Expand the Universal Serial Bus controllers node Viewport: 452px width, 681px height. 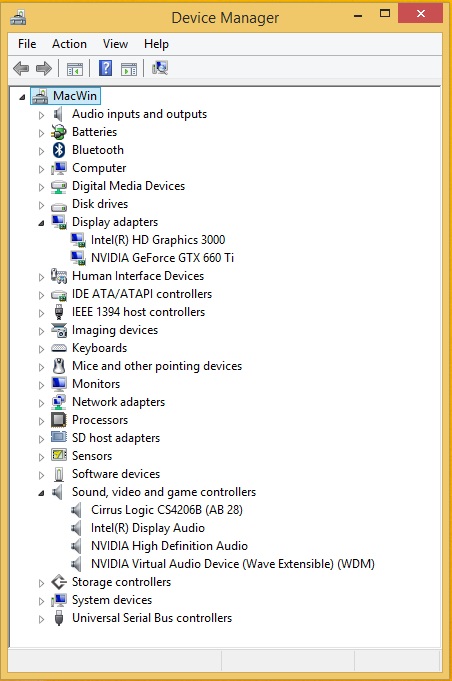pyautogui.click(x=41, y=619)
